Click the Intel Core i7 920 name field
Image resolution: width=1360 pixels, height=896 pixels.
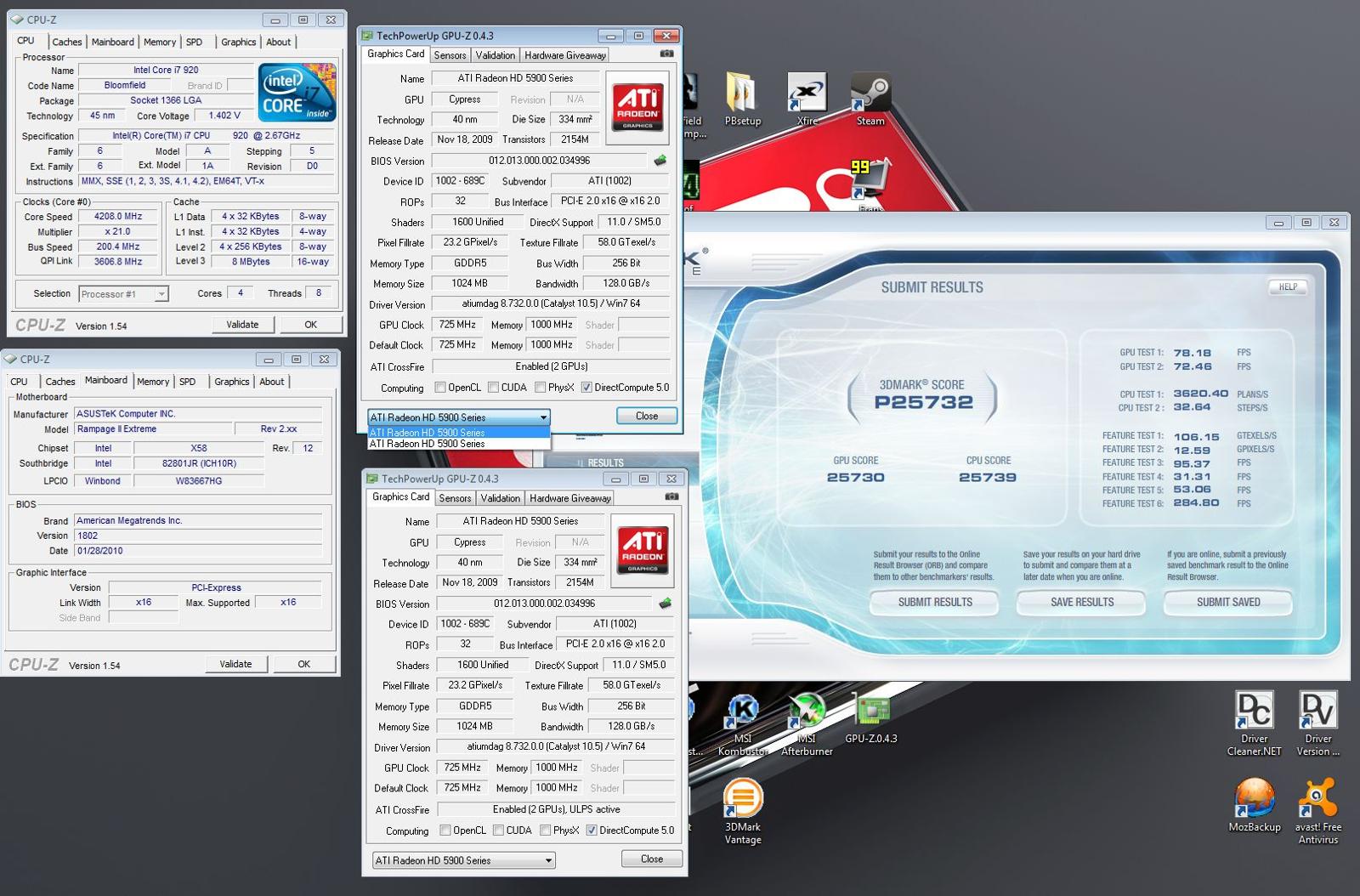pyautogui.click(x=166, y=71)
